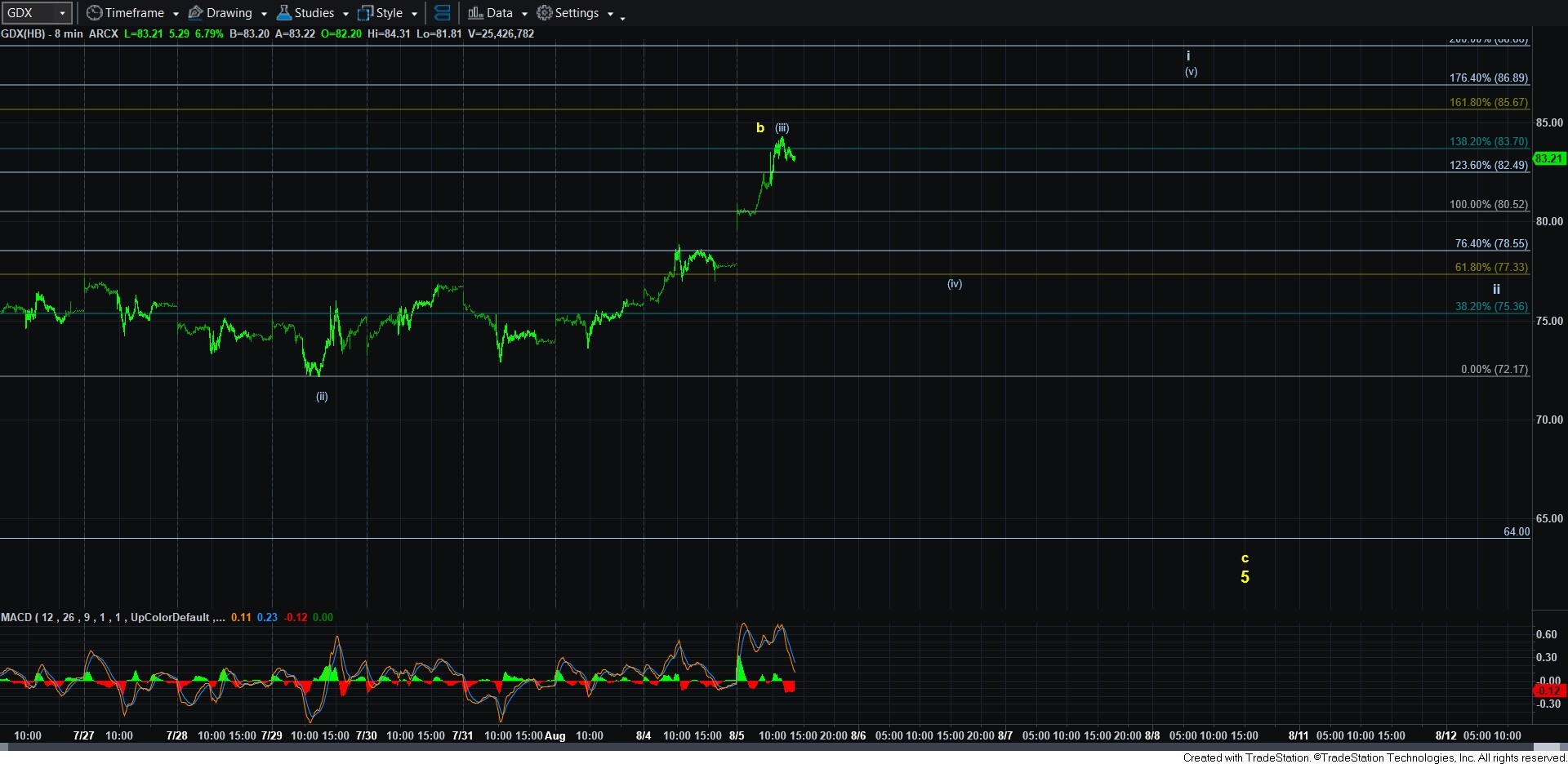Expand the arrow next to Studies

pos(345,14)
